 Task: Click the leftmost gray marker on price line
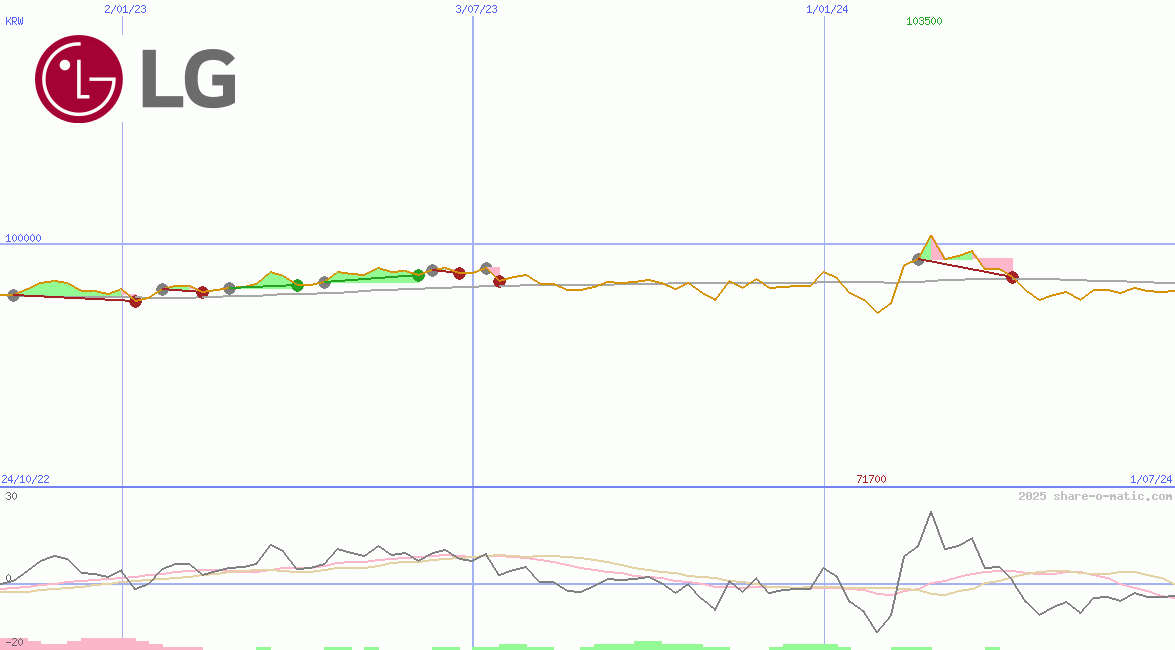13,295
